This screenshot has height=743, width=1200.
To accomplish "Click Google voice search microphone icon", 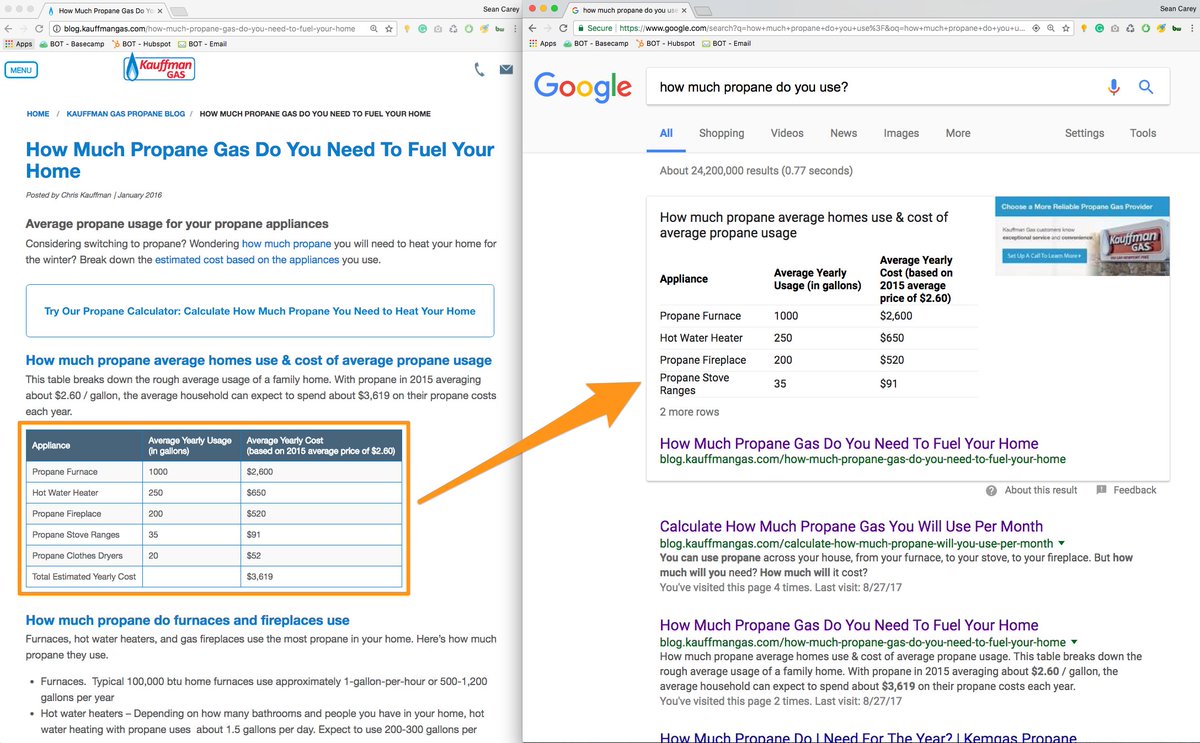I will coord(1114,87).
